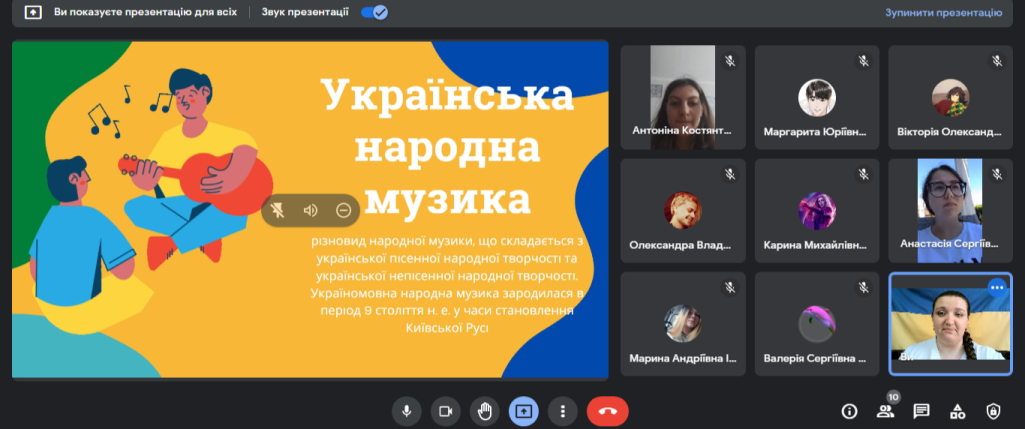Open the activities panel
1025x429 pixels.
click(957, 411)
